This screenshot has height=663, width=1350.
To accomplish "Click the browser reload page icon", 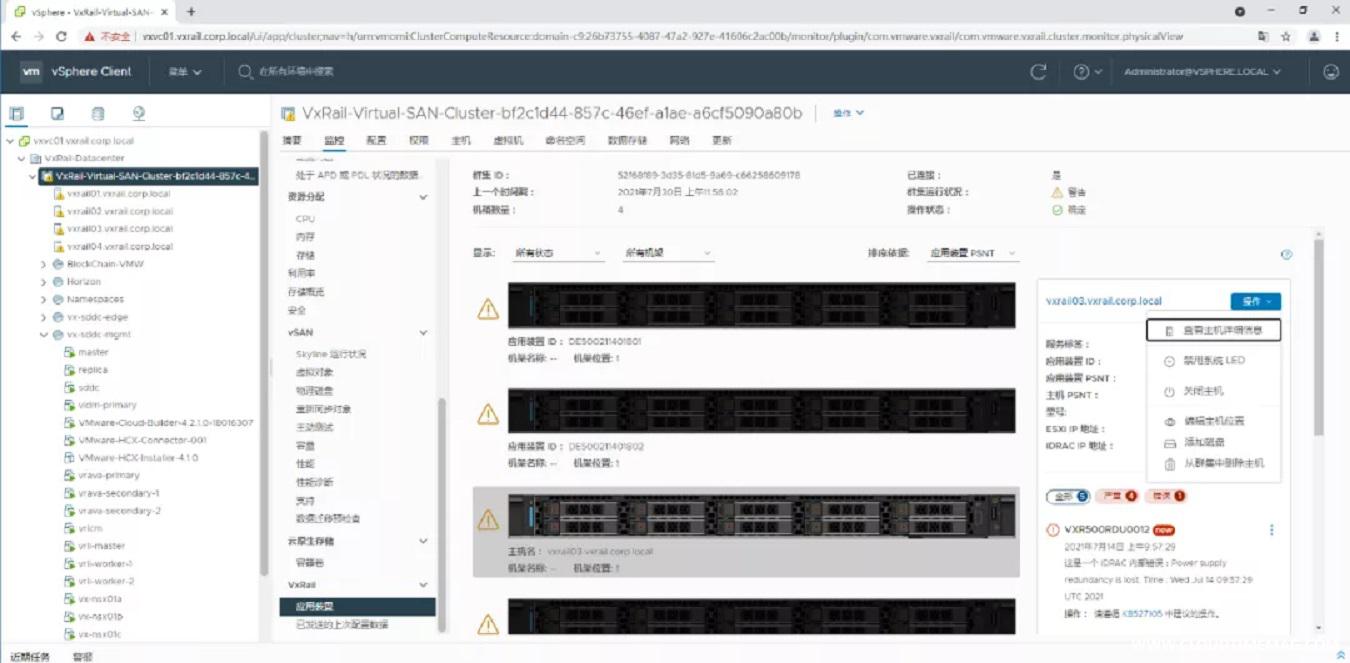I will 61,36.
